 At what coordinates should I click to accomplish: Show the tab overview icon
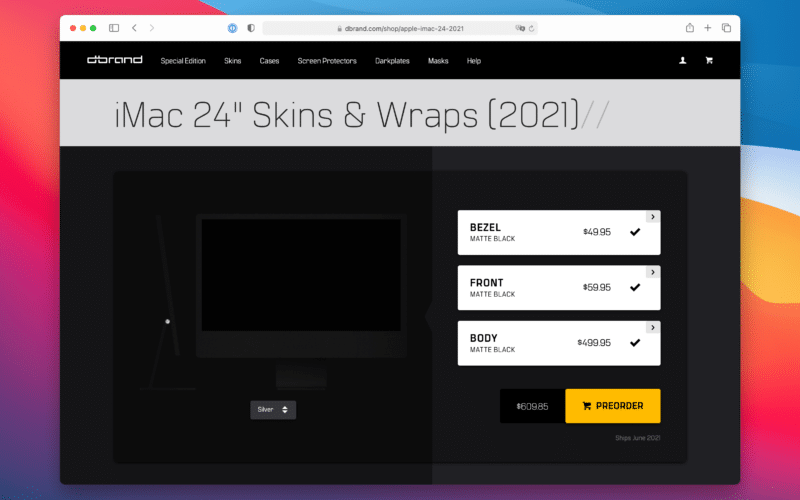point(726,28)
